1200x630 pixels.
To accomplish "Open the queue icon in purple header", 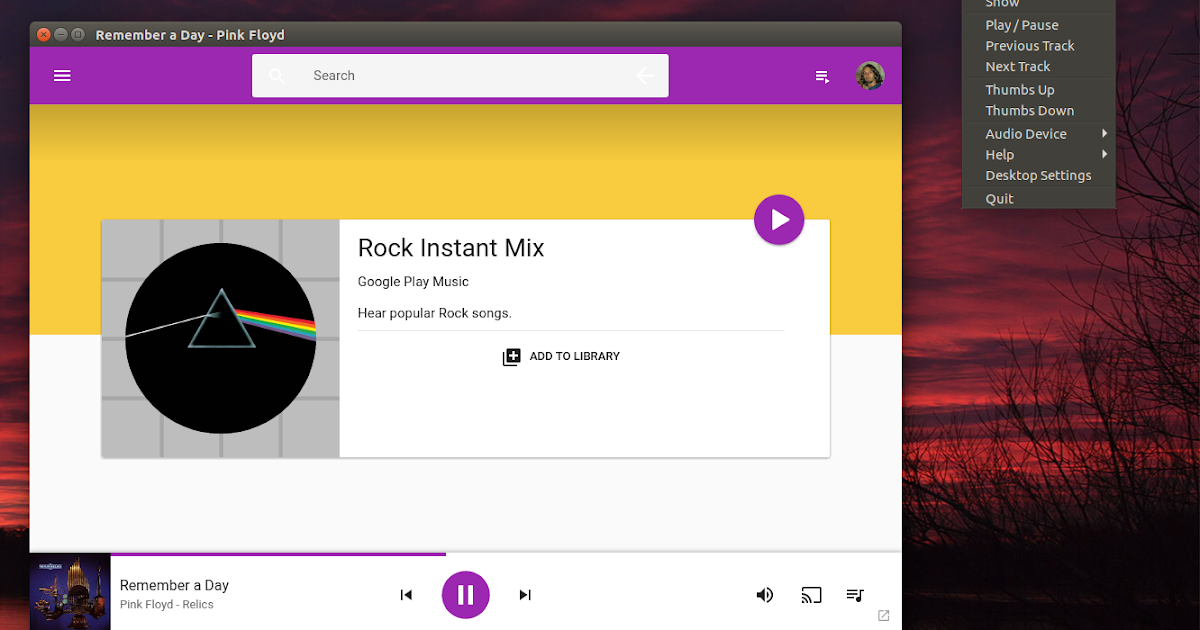I will (822, 76).
